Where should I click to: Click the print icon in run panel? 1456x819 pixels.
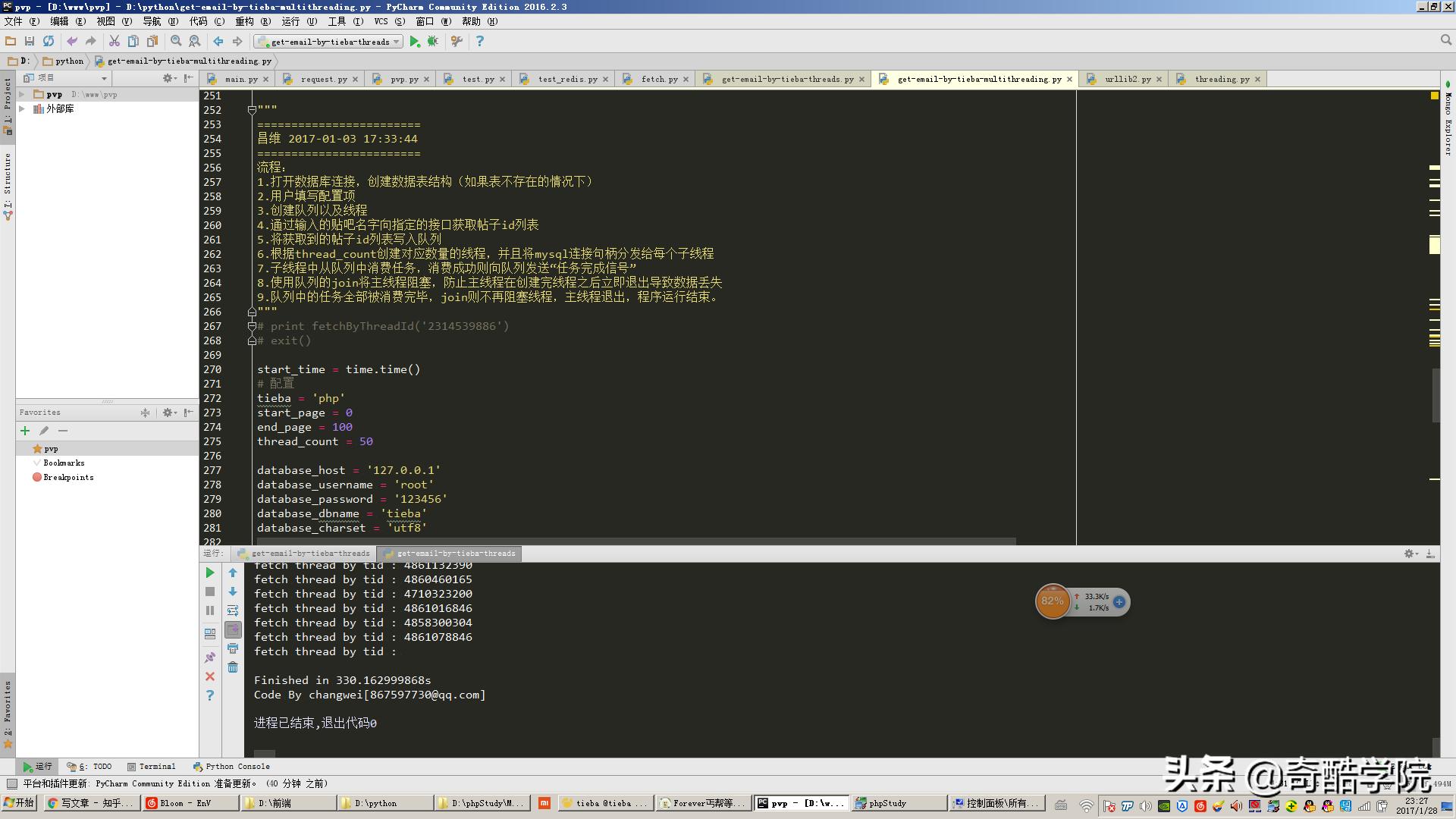(233, 649)
